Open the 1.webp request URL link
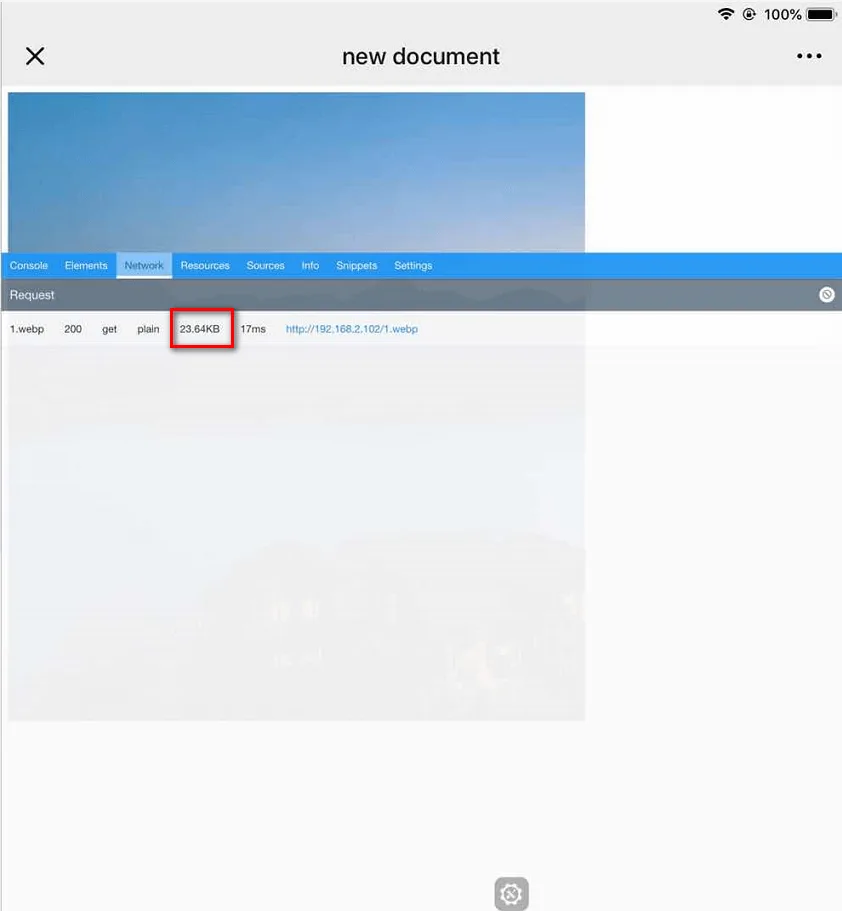The image size is (842, 911). 352,329
